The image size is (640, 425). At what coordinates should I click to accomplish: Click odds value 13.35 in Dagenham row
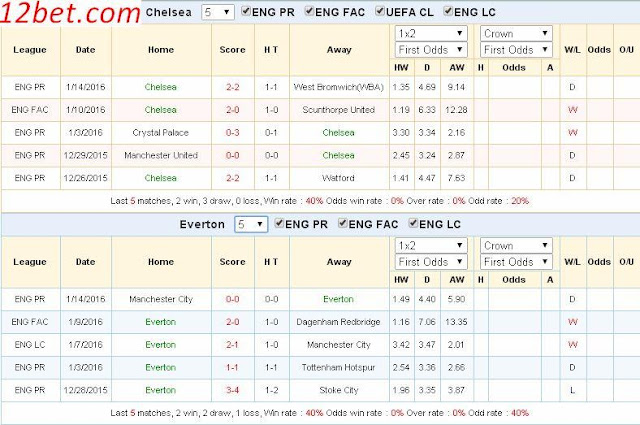(456, 322)
